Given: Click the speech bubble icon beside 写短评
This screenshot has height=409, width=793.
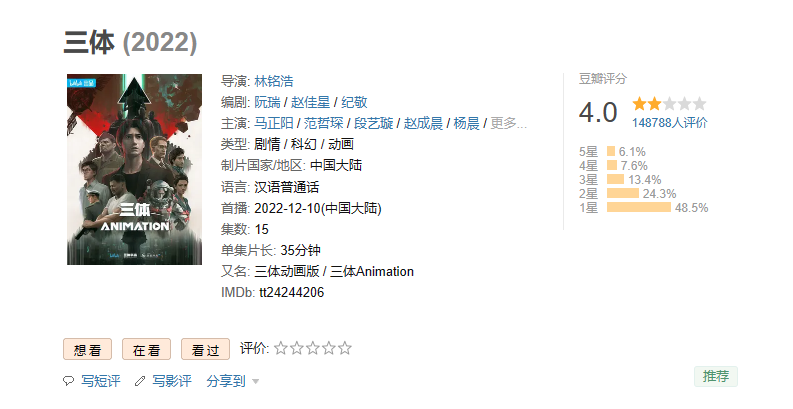Looking at the screenshot, I should click(x=68, y=381).
